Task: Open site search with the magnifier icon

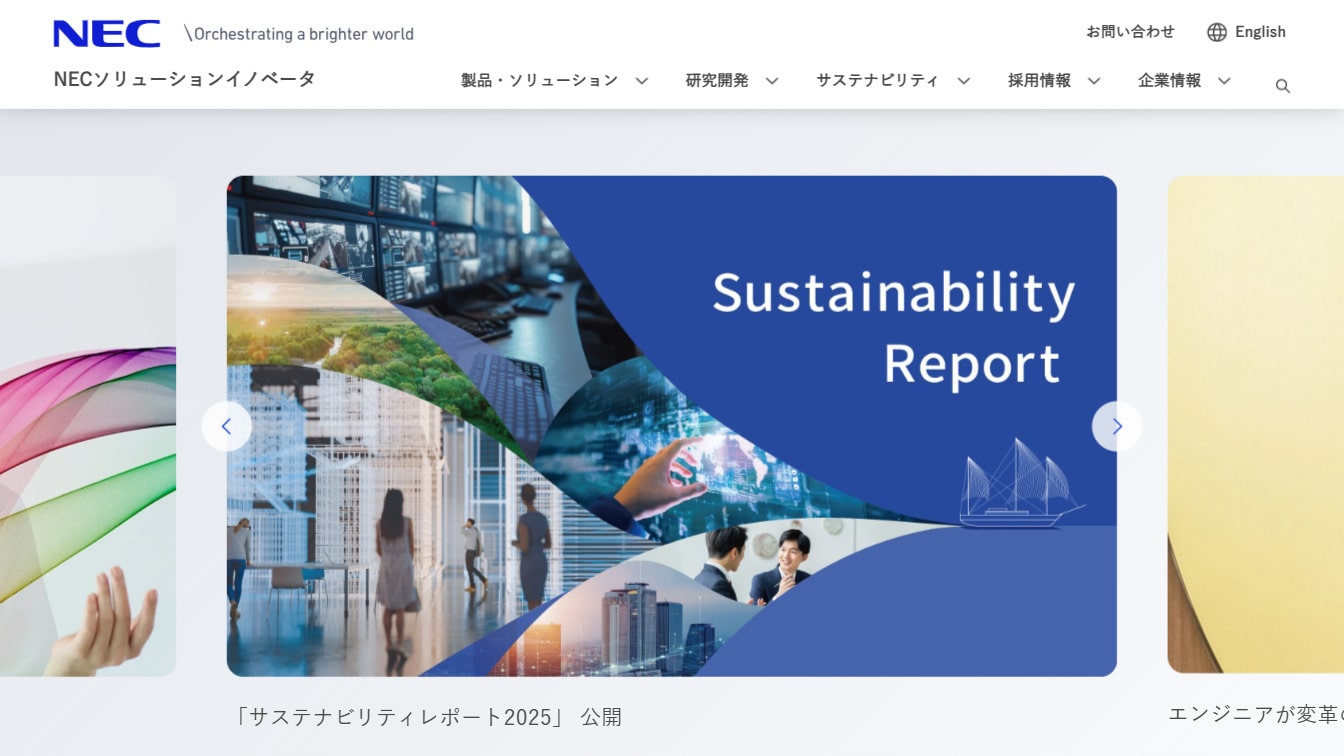Action: pyautogui.click(x=1282, y=86)
